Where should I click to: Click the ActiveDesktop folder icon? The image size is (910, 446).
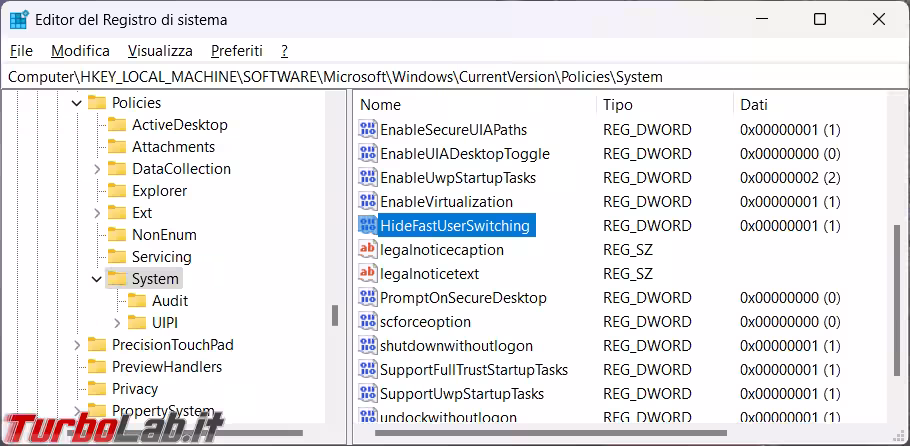click(x=117, y=125)
